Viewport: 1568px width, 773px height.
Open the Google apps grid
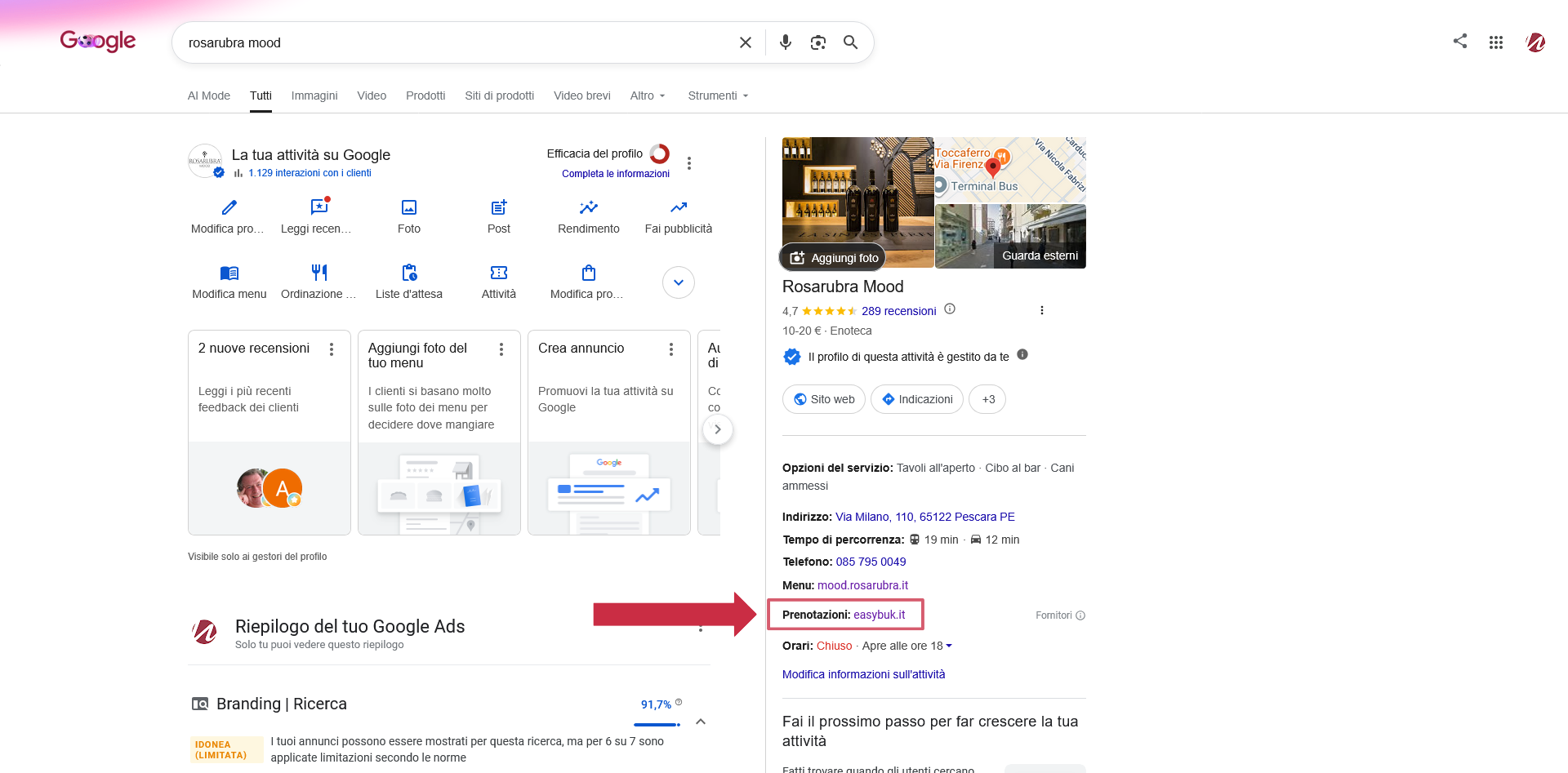coord(1496,42)
